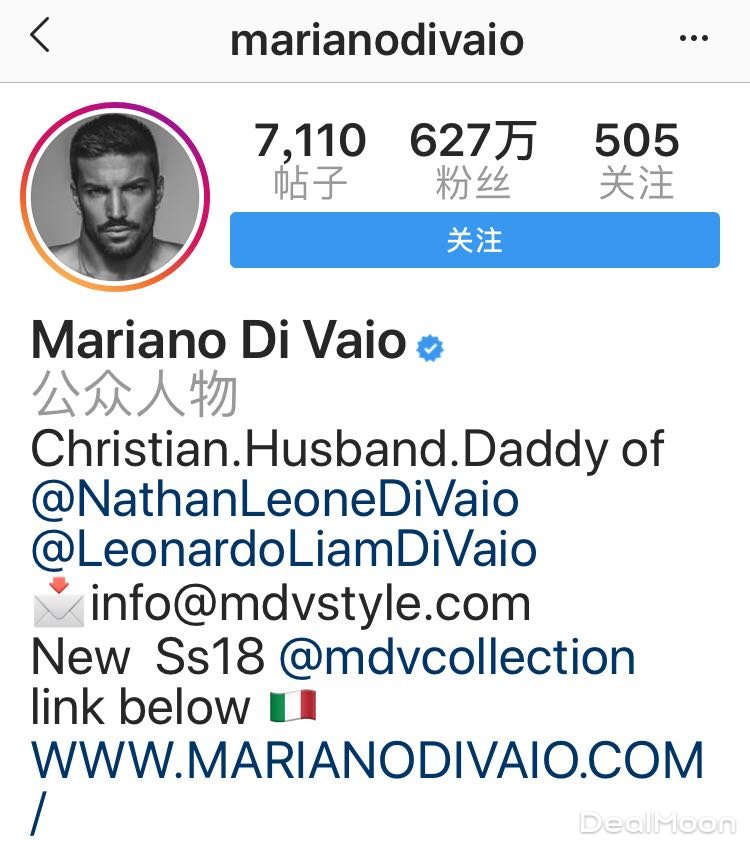750x847 pixels.
Task: Tap the envelope emoji icon
Action: tap(59, 603)
